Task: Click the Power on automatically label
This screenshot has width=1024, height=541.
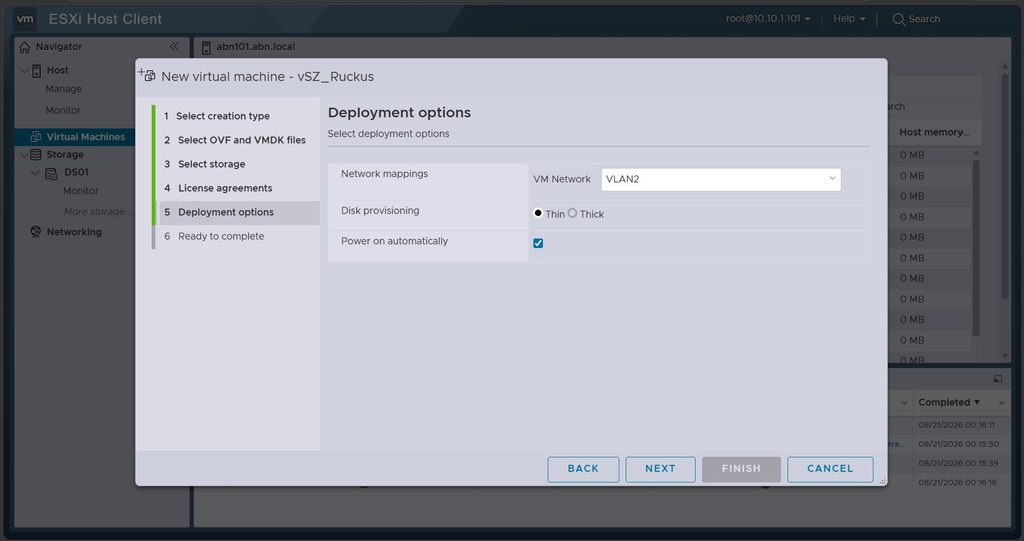Action: 394,241
